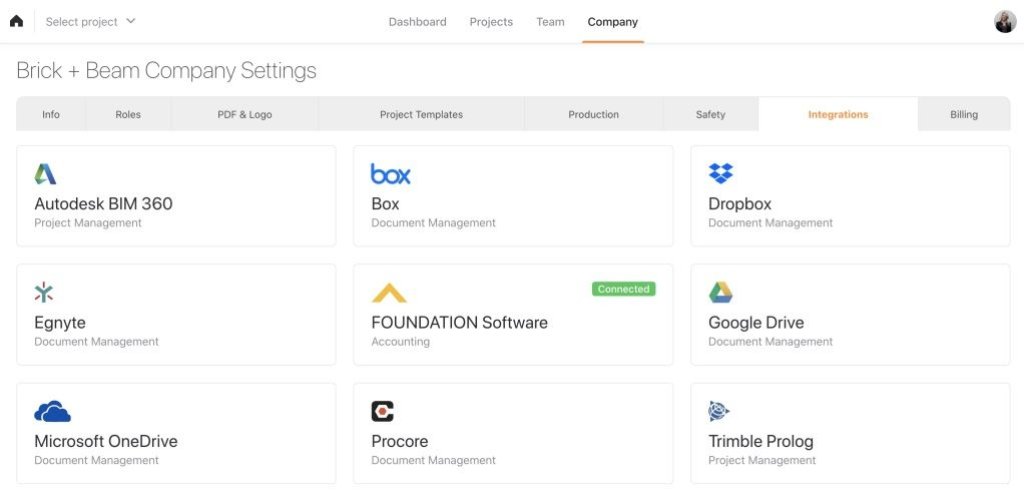Click the Brick + Beam Company Settings heading
This screenshot has height=501, width=1024.
[166, 71]
